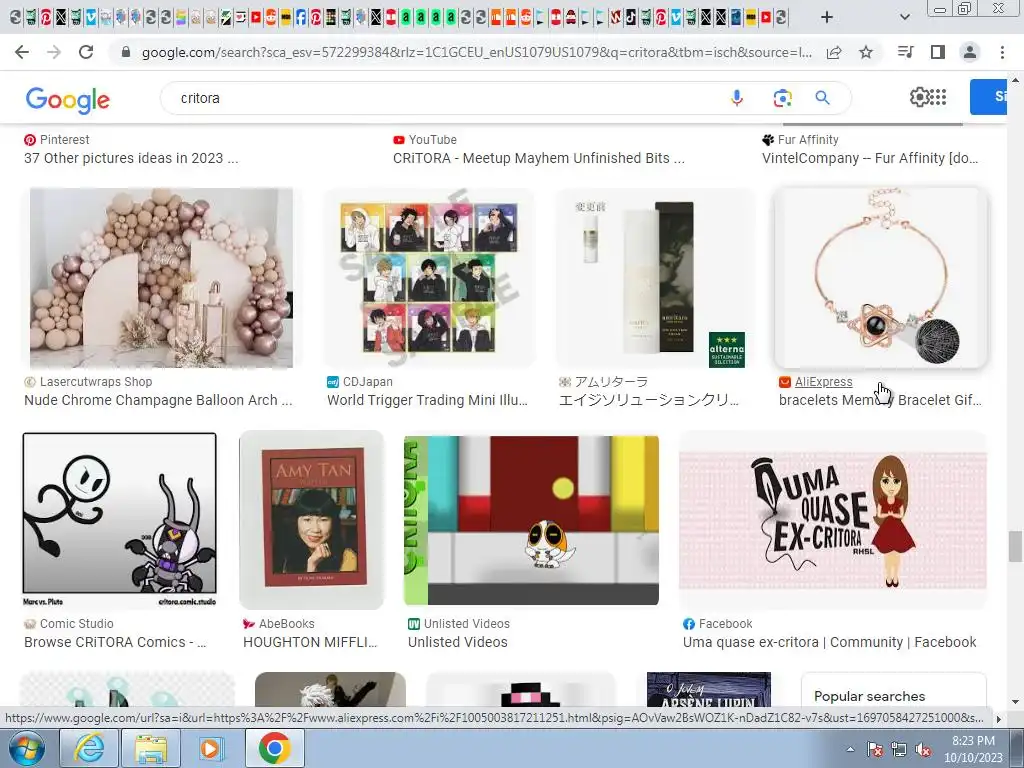Image resolution: width=1024 pixels, height=768 pixels.
Task: Open the Marc vs. Pluto comic image
Action: pyautogui.click(x=120, y=520)
